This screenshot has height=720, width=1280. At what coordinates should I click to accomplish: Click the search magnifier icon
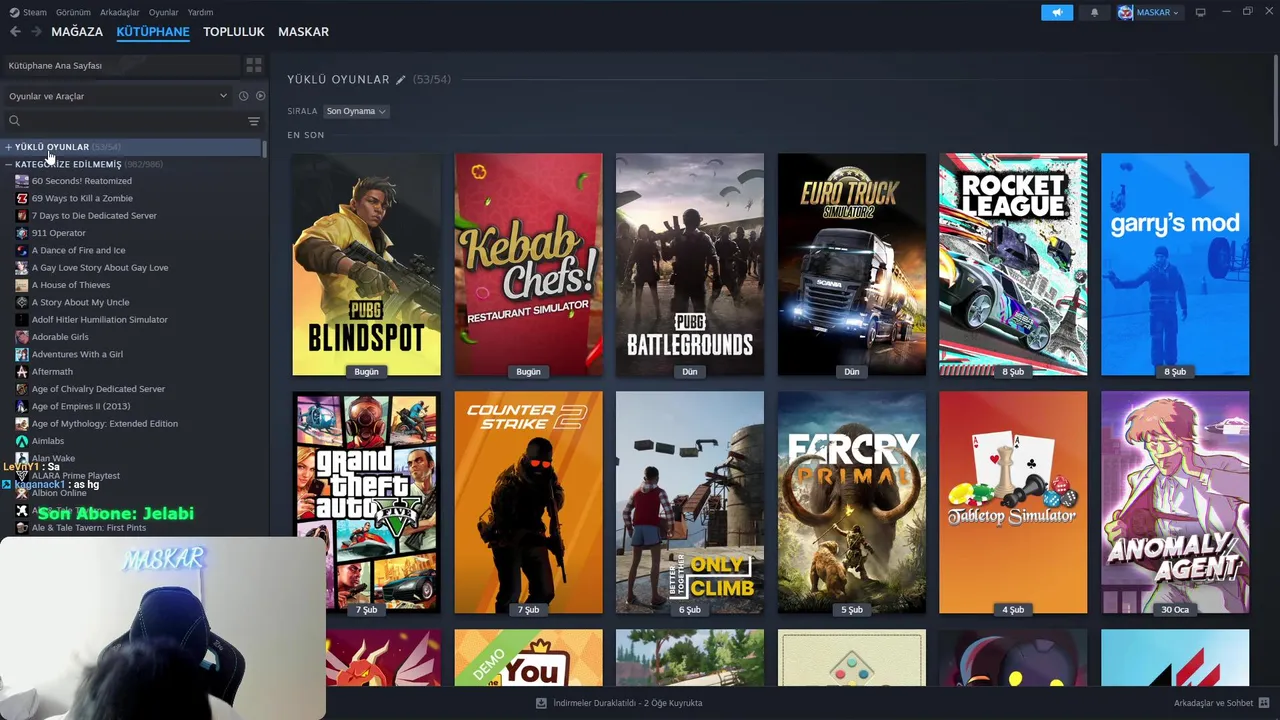[14, 121]
